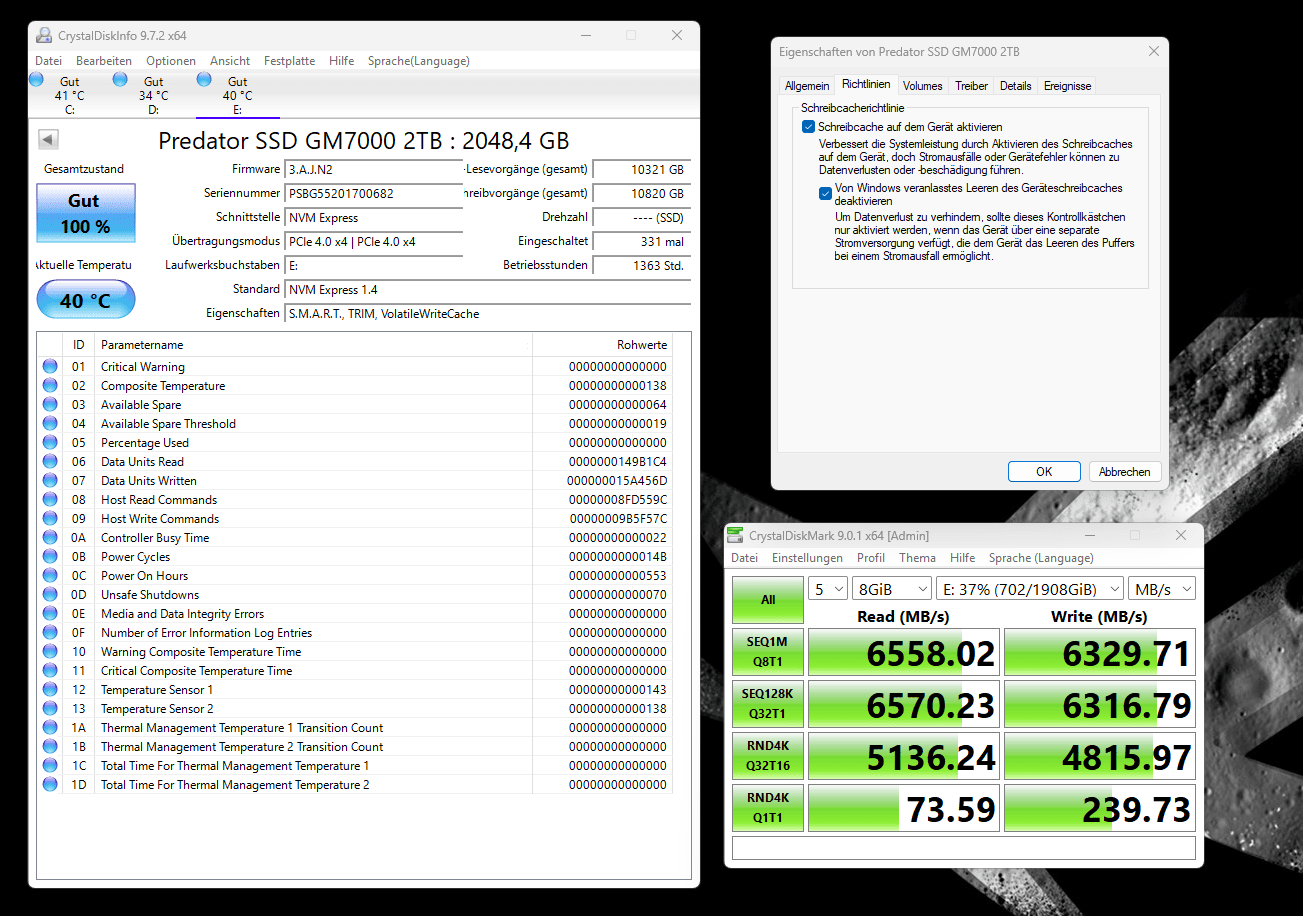The image size is (1303, 916).
Task: Open Optionen menu in CrystalDiskInfo
Action: pos(171,61)
